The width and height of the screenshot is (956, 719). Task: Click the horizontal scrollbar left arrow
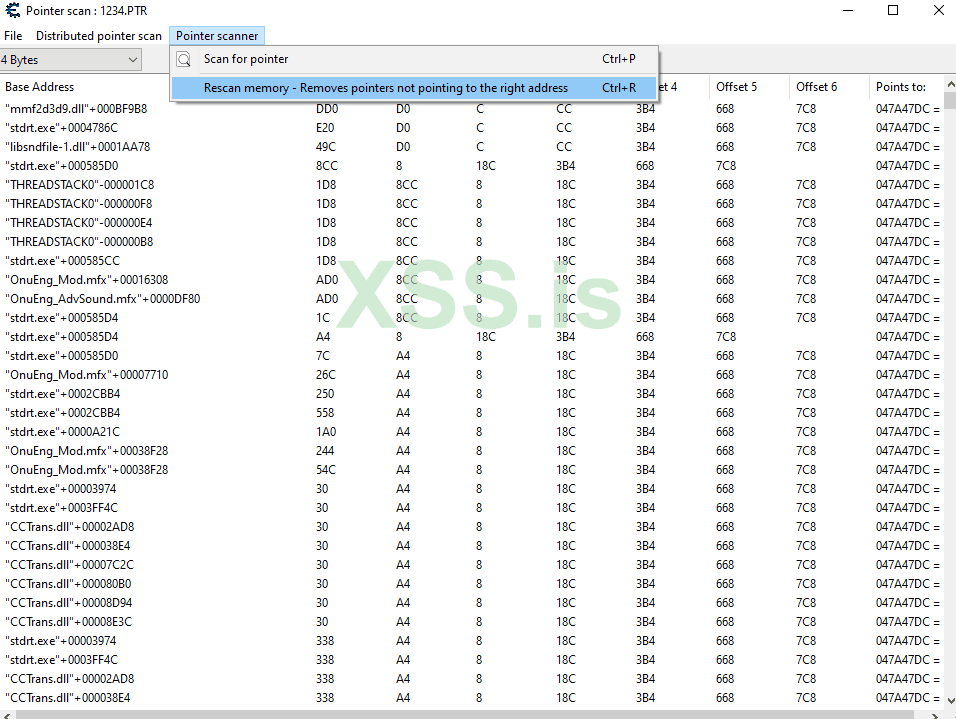point(6,715)
